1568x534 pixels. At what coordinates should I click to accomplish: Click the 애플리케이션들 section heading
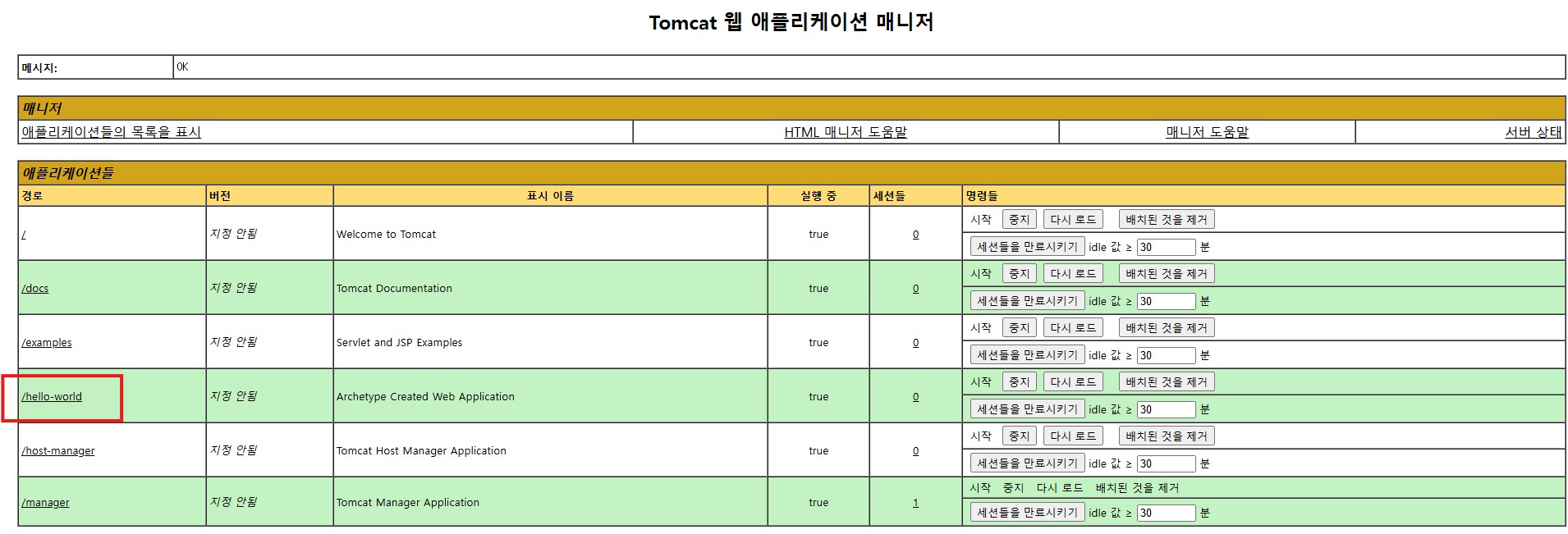click(68, 173)
